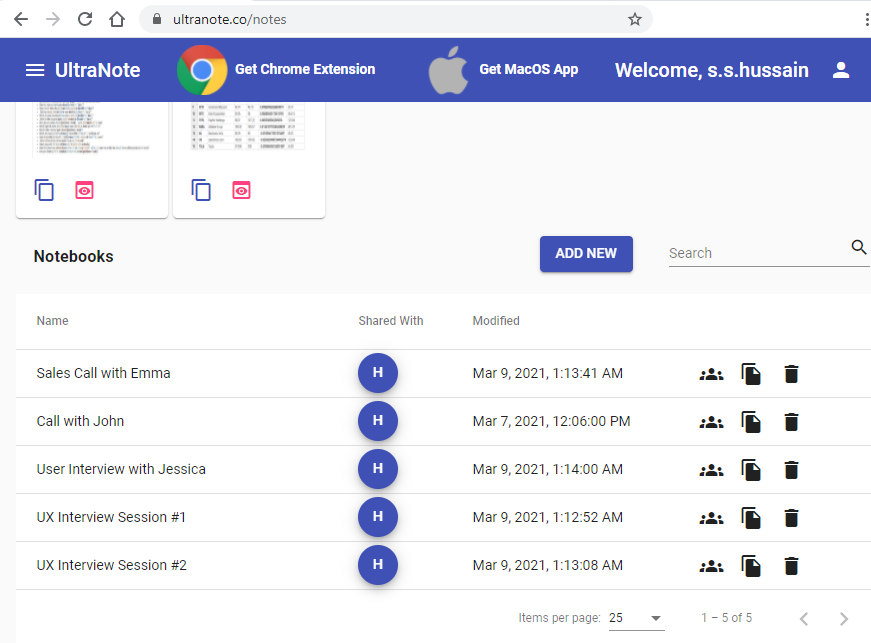Image resolution: width=871 pixels, height=643 pixels.
Task: Preview the second note card
Action: pos(241,190)
